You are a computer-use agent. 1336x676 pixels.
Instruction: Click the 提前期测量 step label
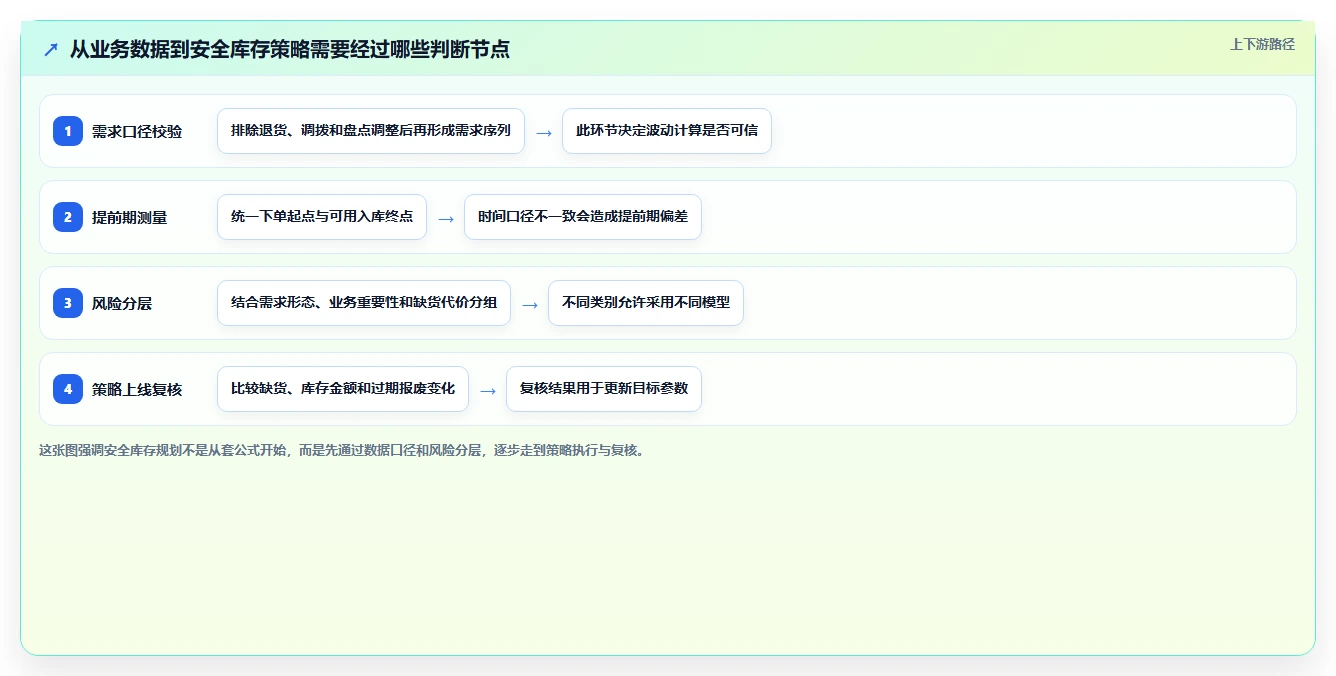point(130,217)
